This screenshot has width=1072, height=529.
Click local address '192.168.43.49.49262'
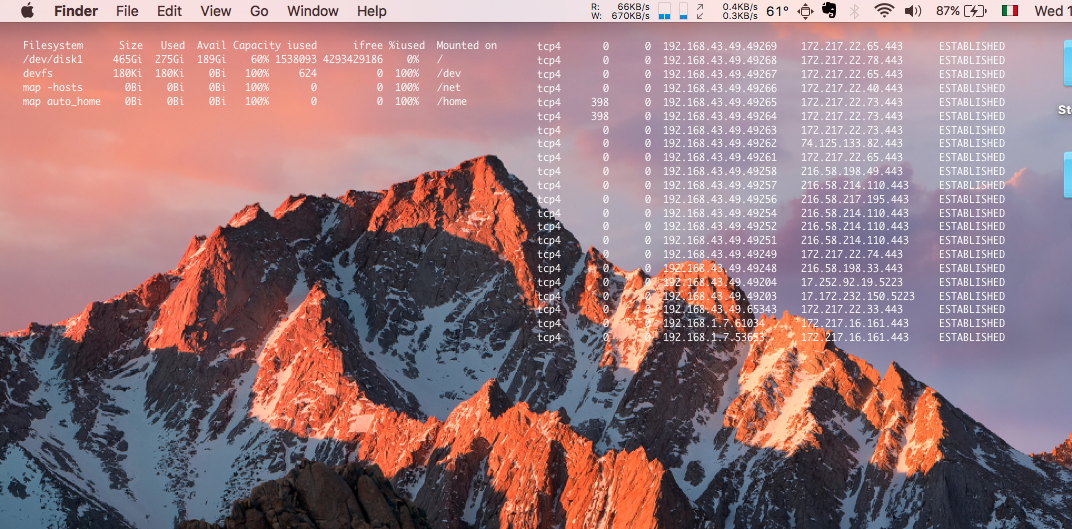(x=720, y=144)
